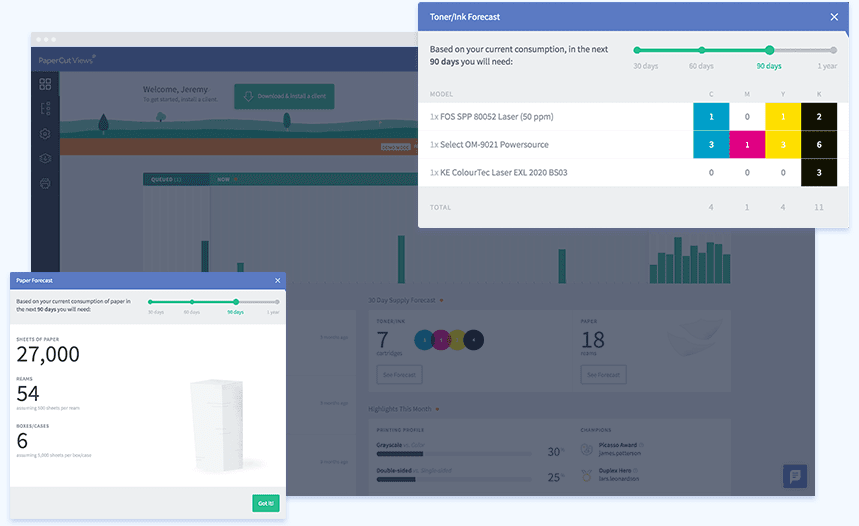Click the 7 cartridges value
This screenshot has width=859, height=526.
pyautogui.click(x=382, y=340)
